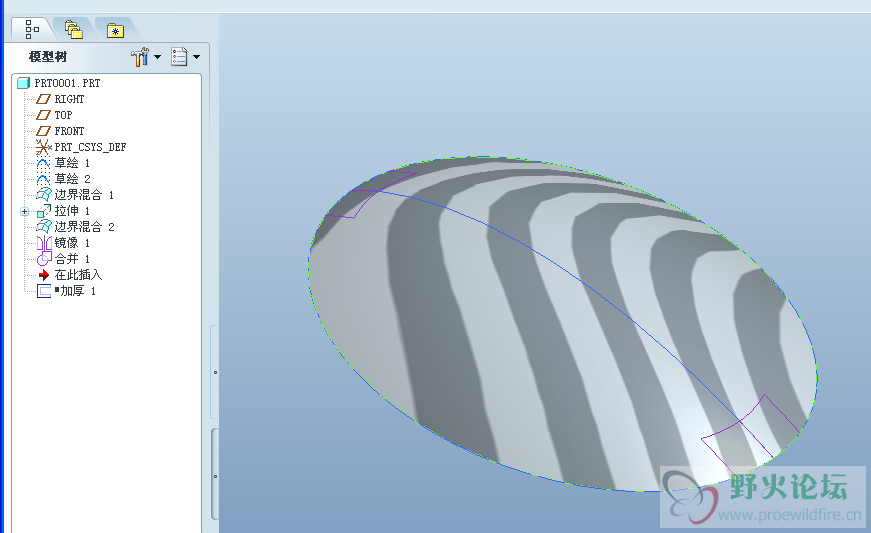Expand the Show dropdown arrow beside list icon
Image resolution: width=871 pixels, height=533 pixels.
coord(196,57)
